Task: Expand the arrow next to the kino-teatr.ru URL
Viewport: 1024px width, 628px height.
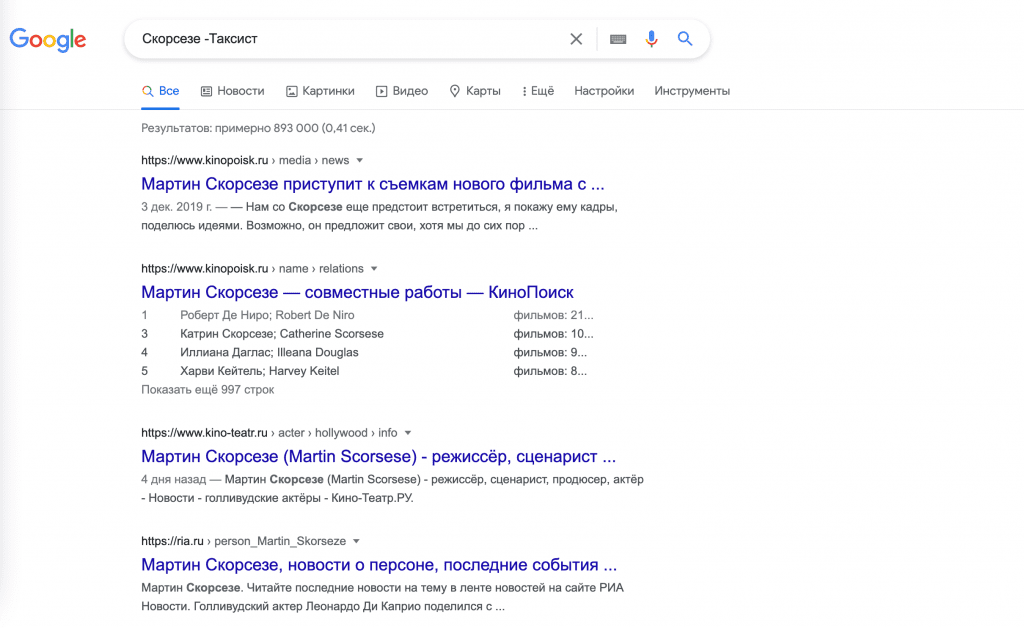Action: click(408, 433)
